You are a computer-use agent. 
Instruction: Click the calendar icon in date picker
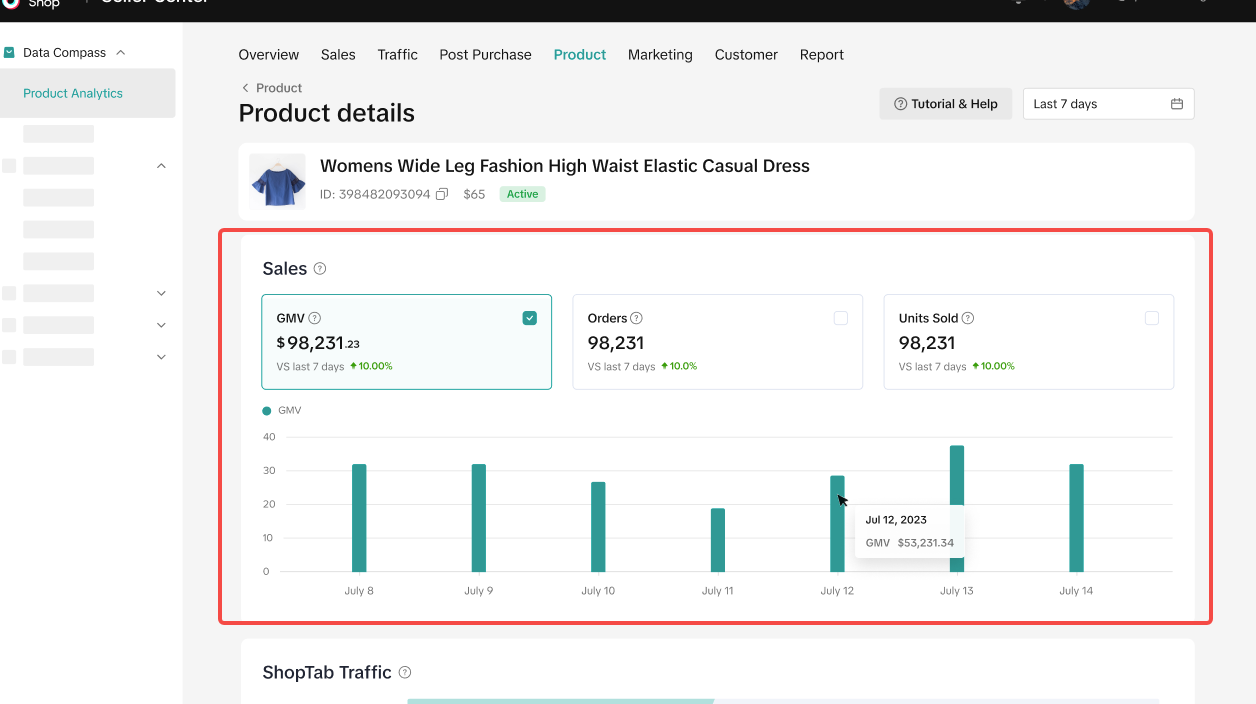(1177, 104)
